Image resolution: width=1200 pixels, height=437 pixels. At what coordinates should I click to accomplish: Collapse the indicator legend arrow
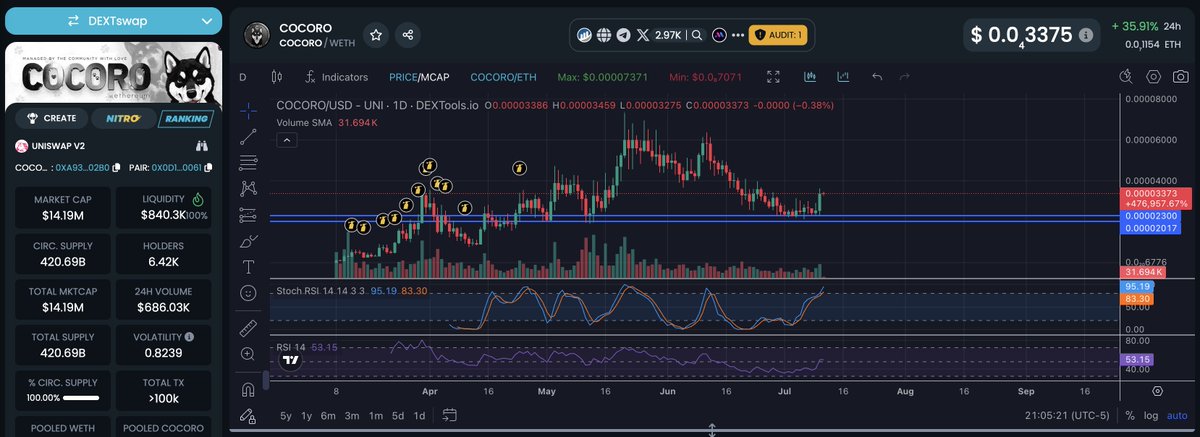(x=285, y=141)
